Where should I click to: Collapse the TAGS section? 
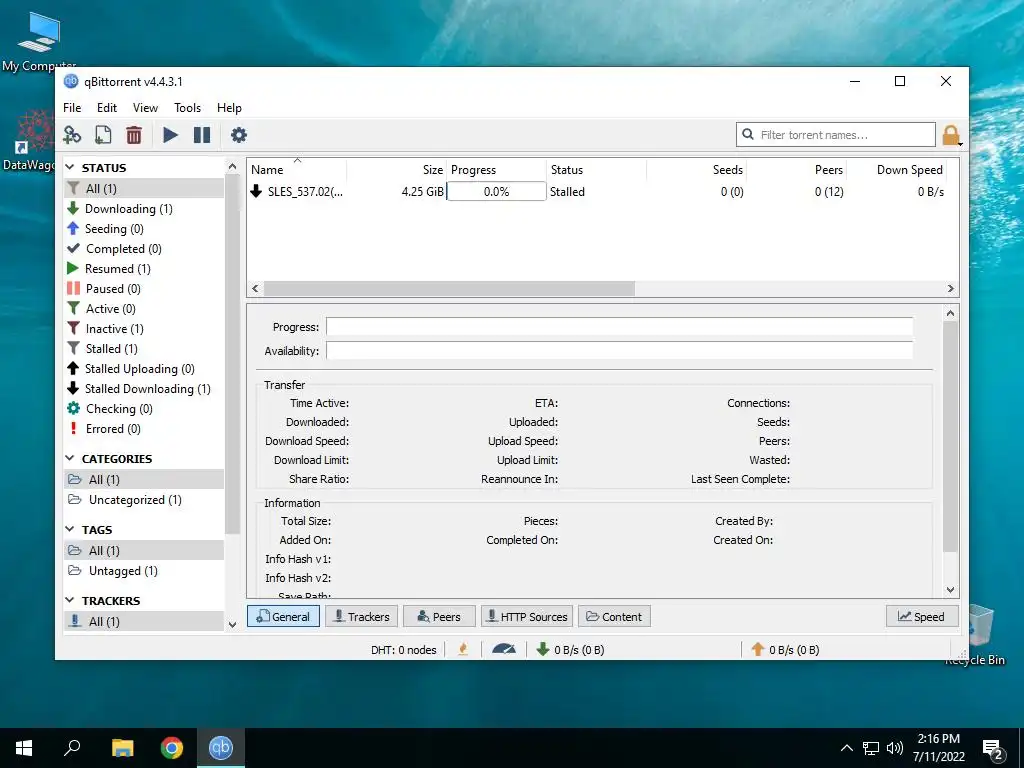click(70, 530)
